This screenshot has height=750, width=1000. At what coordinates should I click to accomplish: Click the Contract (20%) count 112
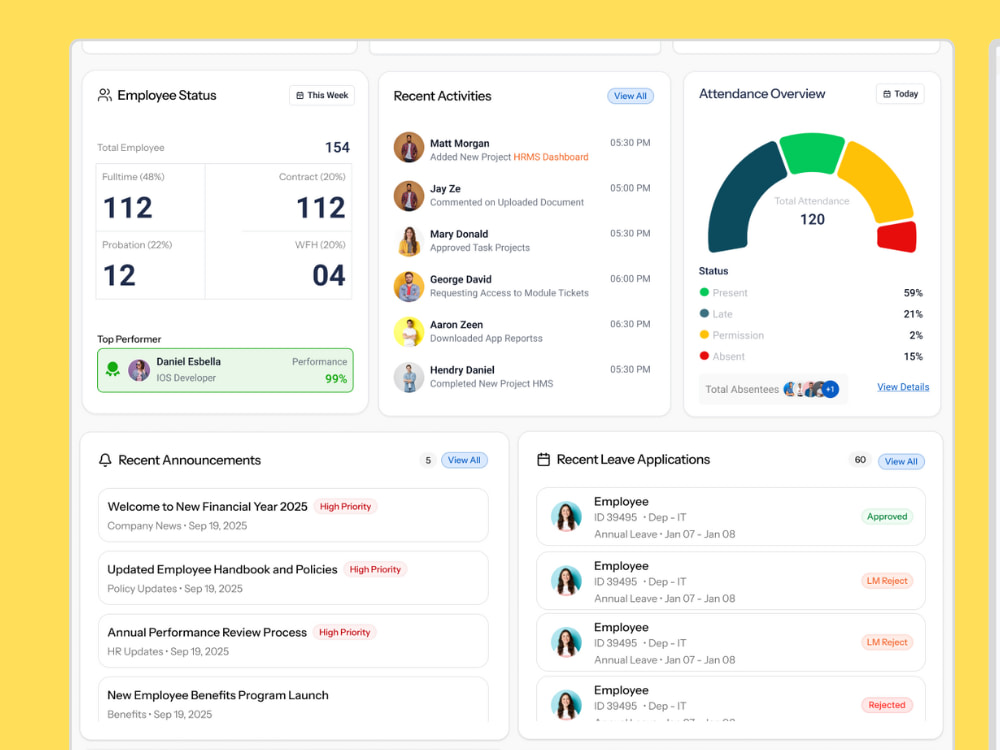(321, 208)
